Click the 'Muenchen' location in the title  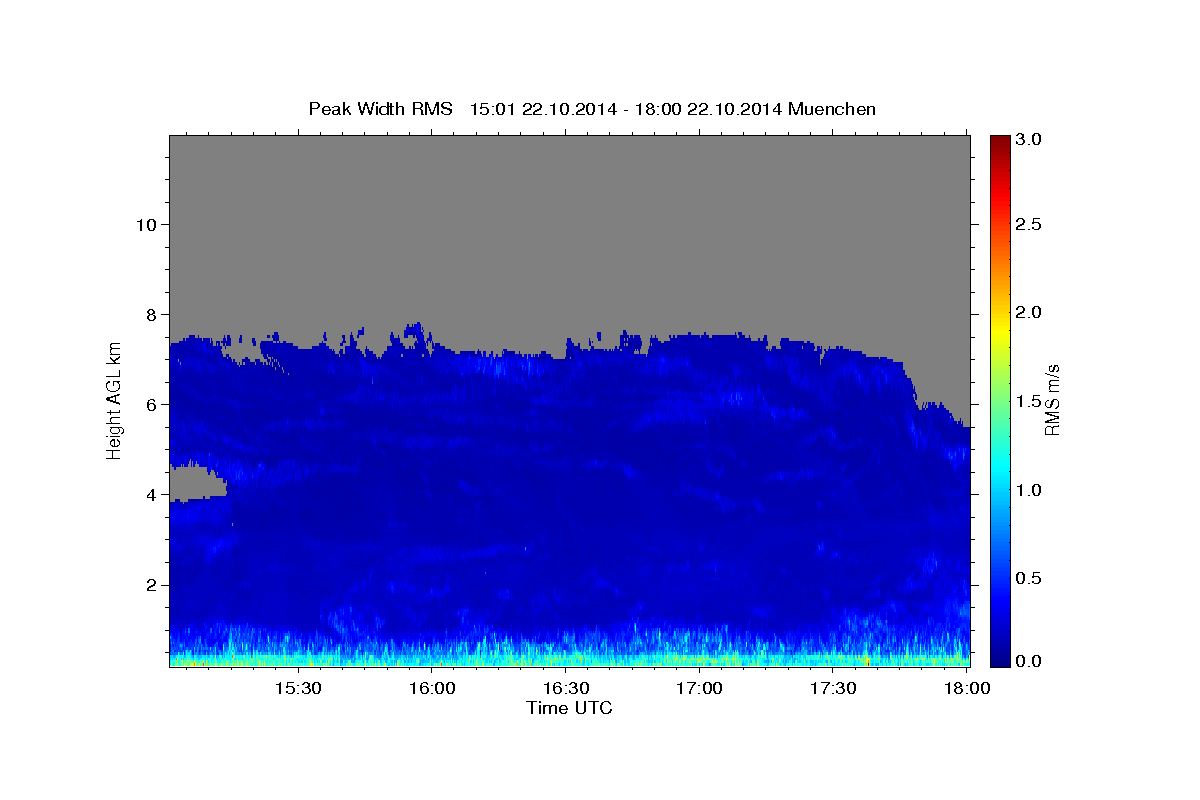click(832, 109)
